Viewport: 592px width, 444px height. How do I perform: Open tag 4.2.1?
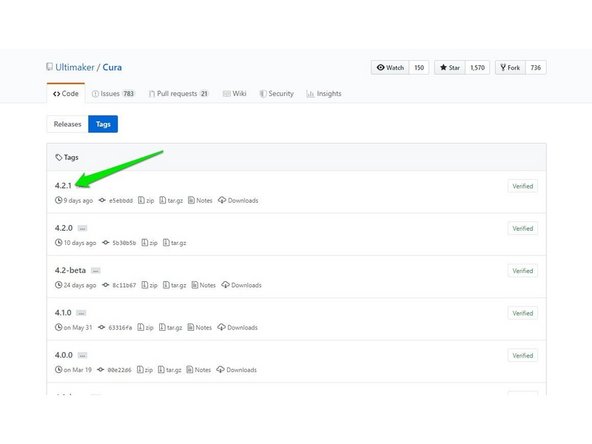(63, 186)
